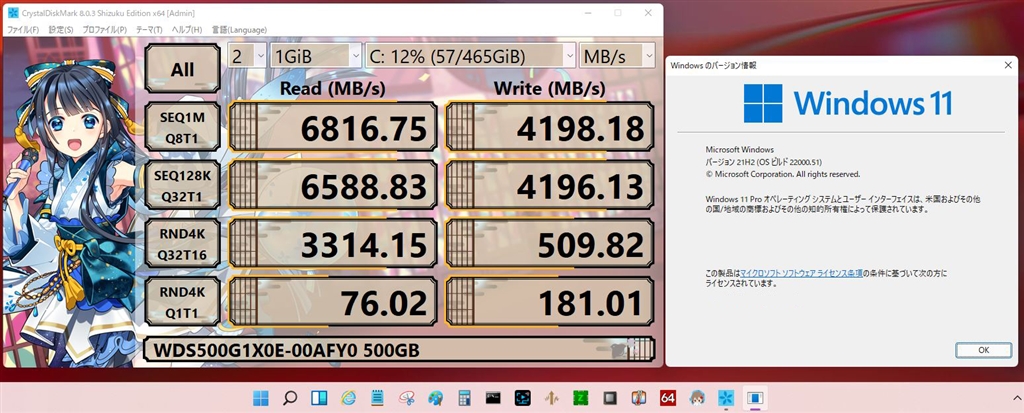1024x413 pixels.
Task: Open the Widgets panel icon on taskbar
Action: click(x=319, y=397)
